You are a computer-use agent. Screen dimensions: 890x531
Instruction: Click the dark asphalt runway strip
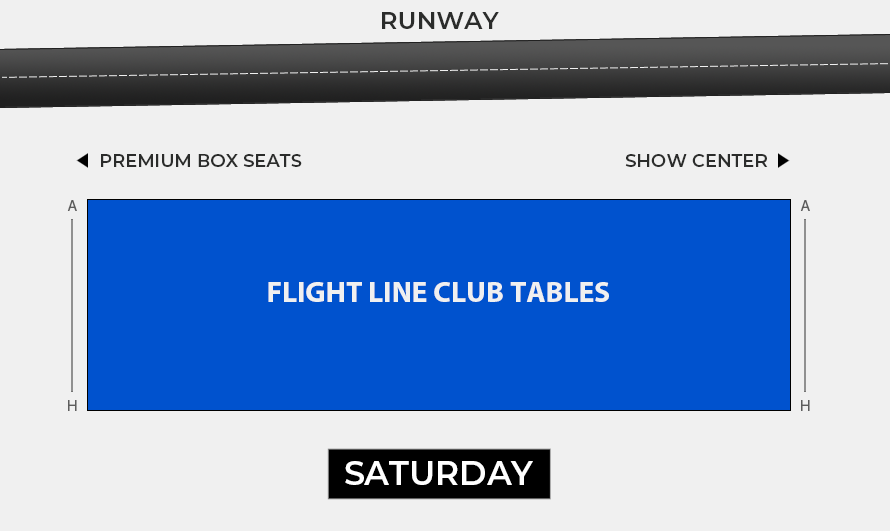click(x=300, y=90)
